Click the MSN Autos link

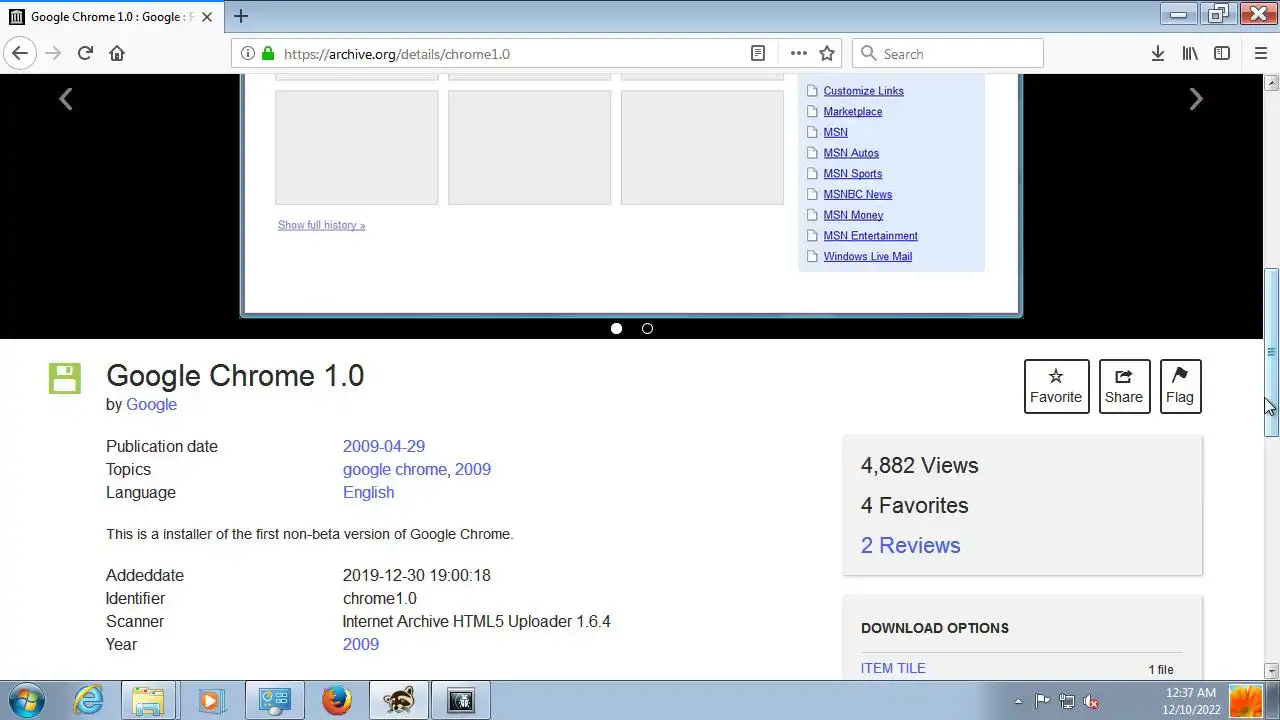851,153
